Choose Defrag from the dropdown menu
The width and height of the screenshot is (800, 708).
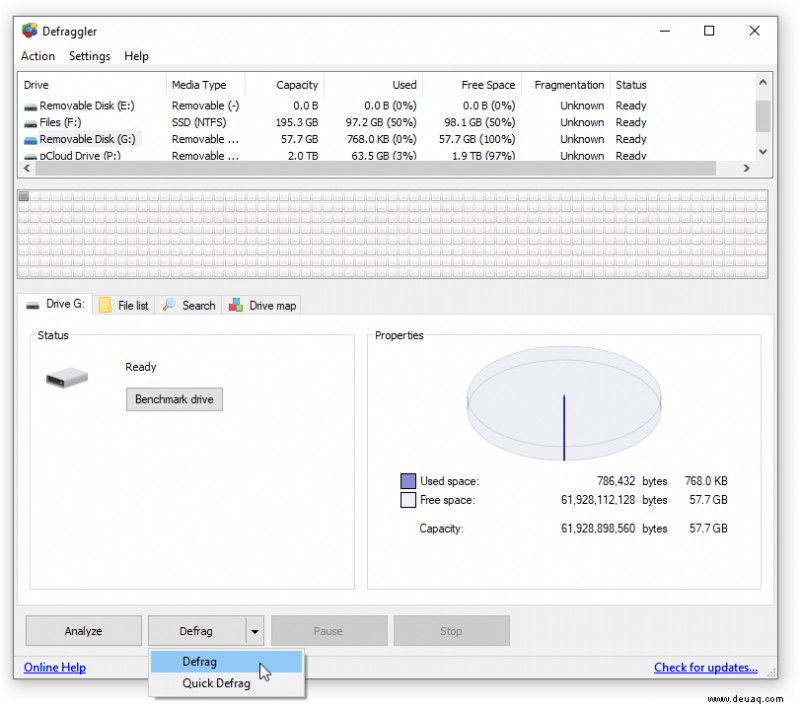[227, 662]
